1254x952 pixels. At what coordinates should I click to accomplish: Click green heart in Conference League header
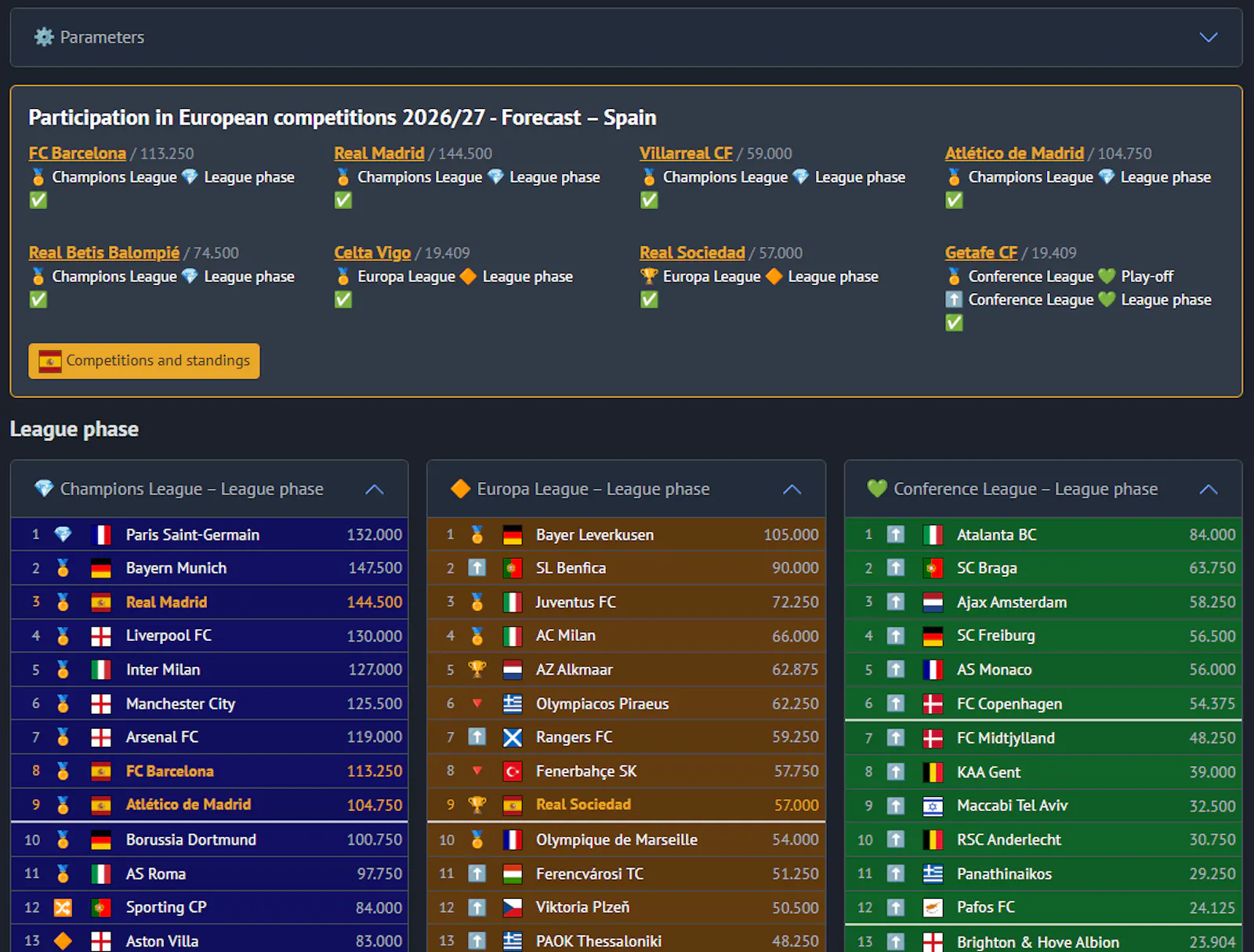click(x=877, y=489)
